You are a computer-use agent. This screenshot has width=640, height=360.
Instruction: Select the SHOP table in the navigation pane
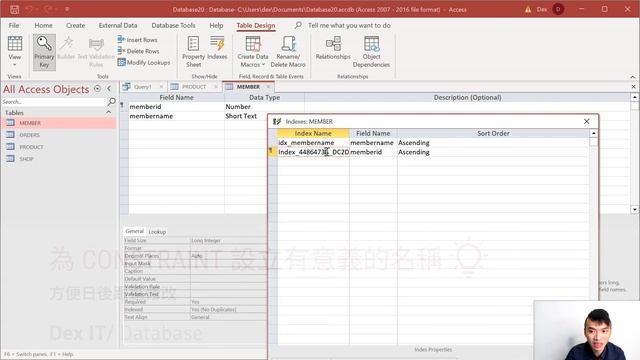(58, 159)
